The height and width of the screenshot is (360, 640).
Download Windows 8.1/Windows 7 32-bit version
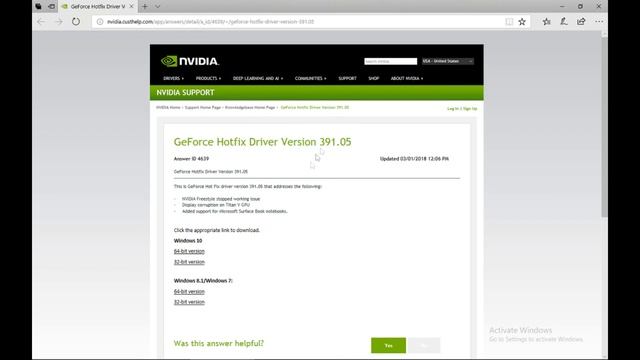189,302
